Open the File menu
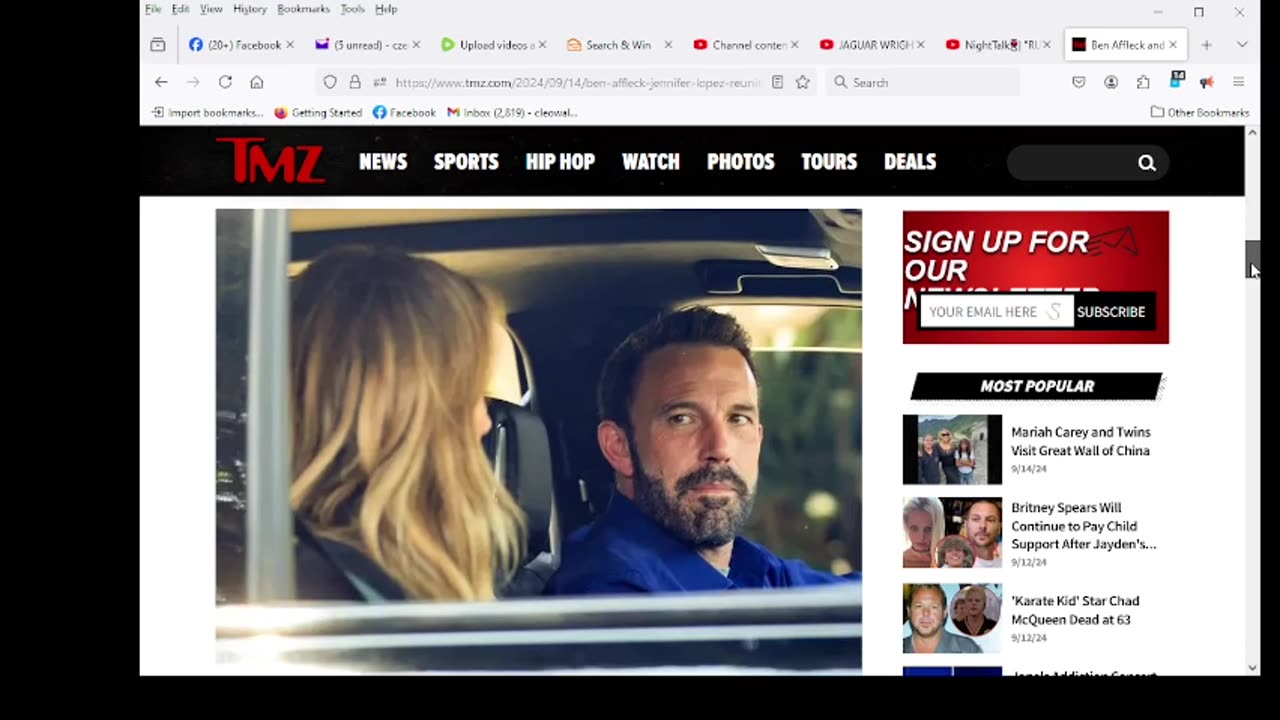Viewport: 1280px width, 720px height. (153, 9)
